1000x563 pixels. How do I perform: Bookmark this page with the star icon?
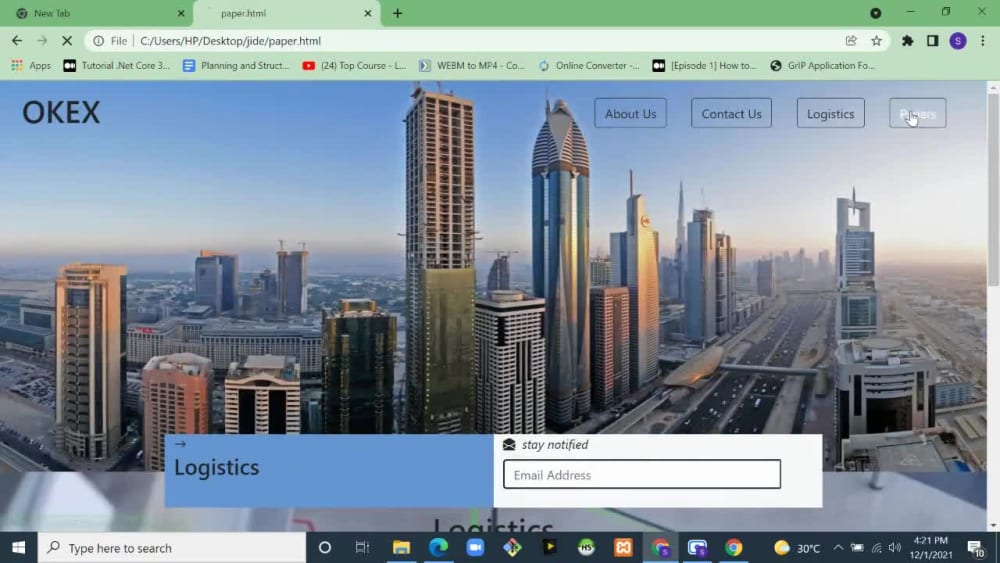click(876, 41)
